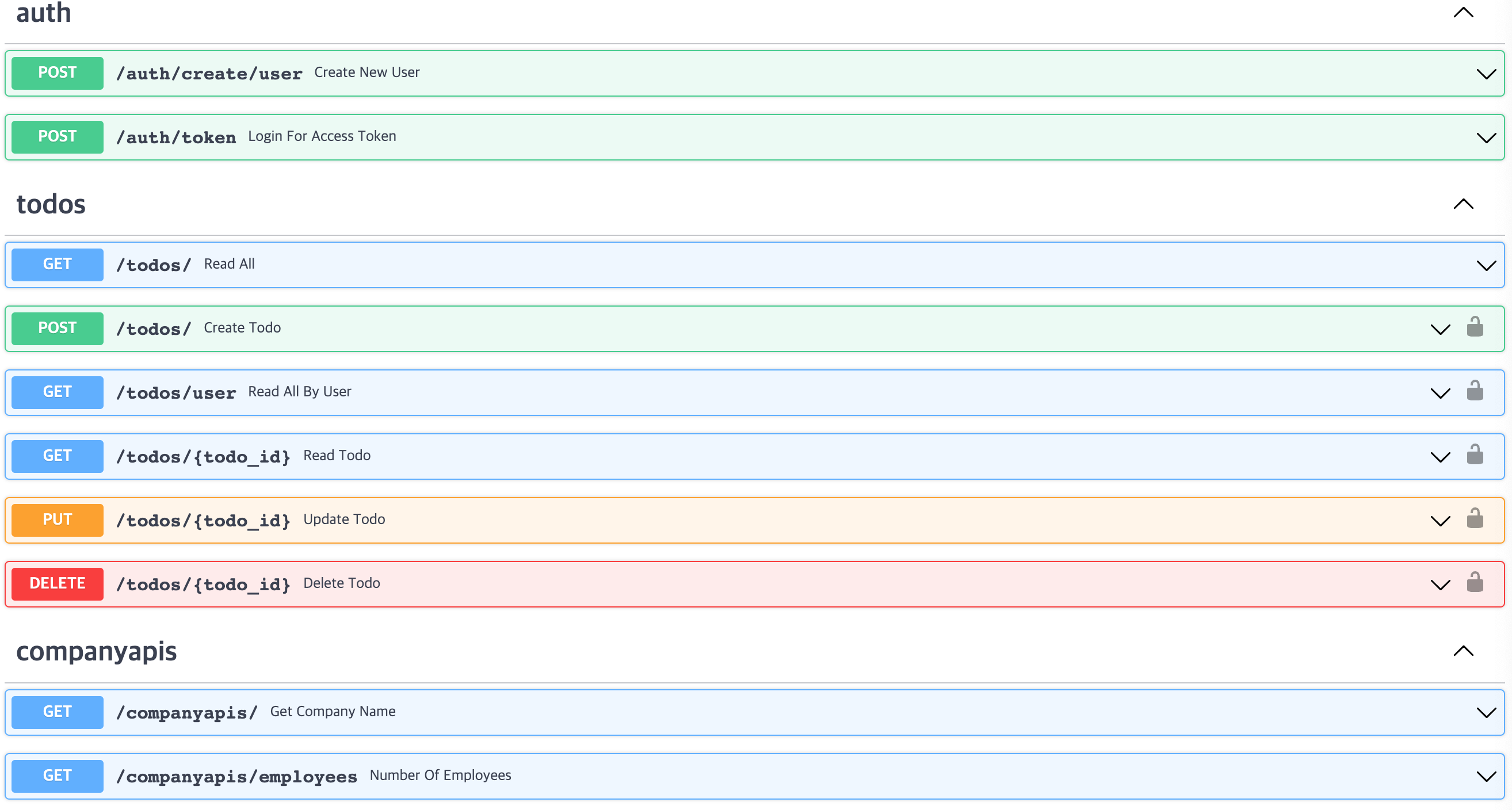Open PUT /todos/{todo_id} path link
Image resolution: width=1512 pixels, height=810 pixels.
pyautogui.click(x=204, y=521)
